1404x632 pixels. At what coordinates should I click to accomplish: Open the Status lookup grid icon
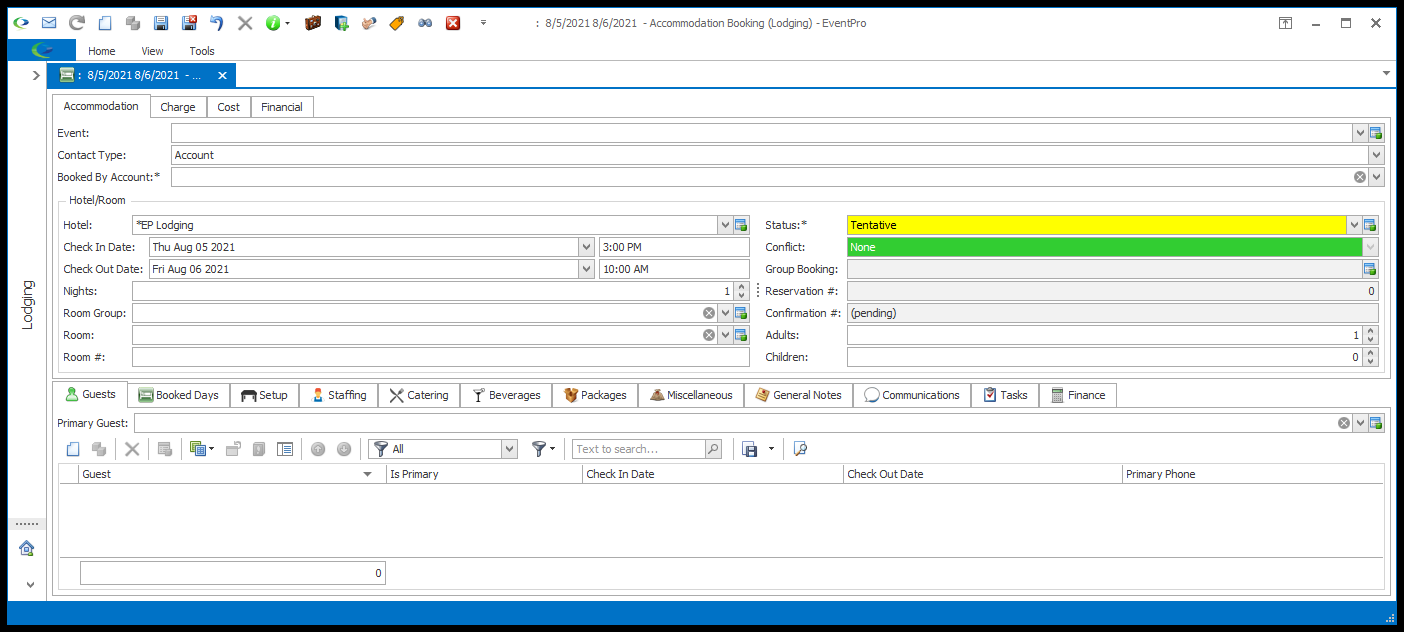pyautogui.click(x=1370, y=225)
